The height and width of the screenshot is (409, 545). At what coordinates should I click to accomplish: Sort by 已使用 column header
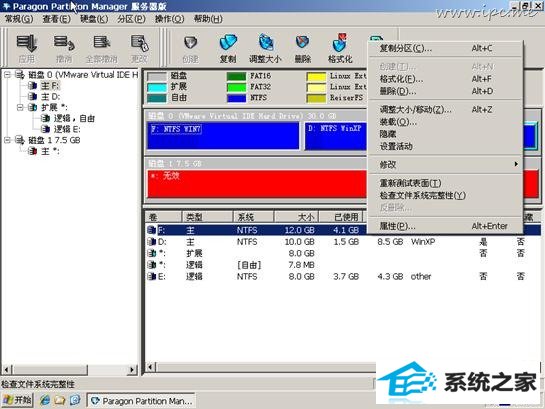(x=341, y=217)
